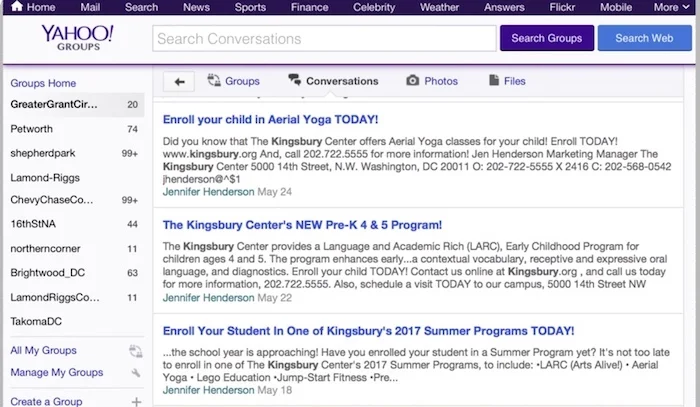Click Jennifer Henderson on May 24 post
The height and width of the screenshot is (407, 700).
(208, 192)
